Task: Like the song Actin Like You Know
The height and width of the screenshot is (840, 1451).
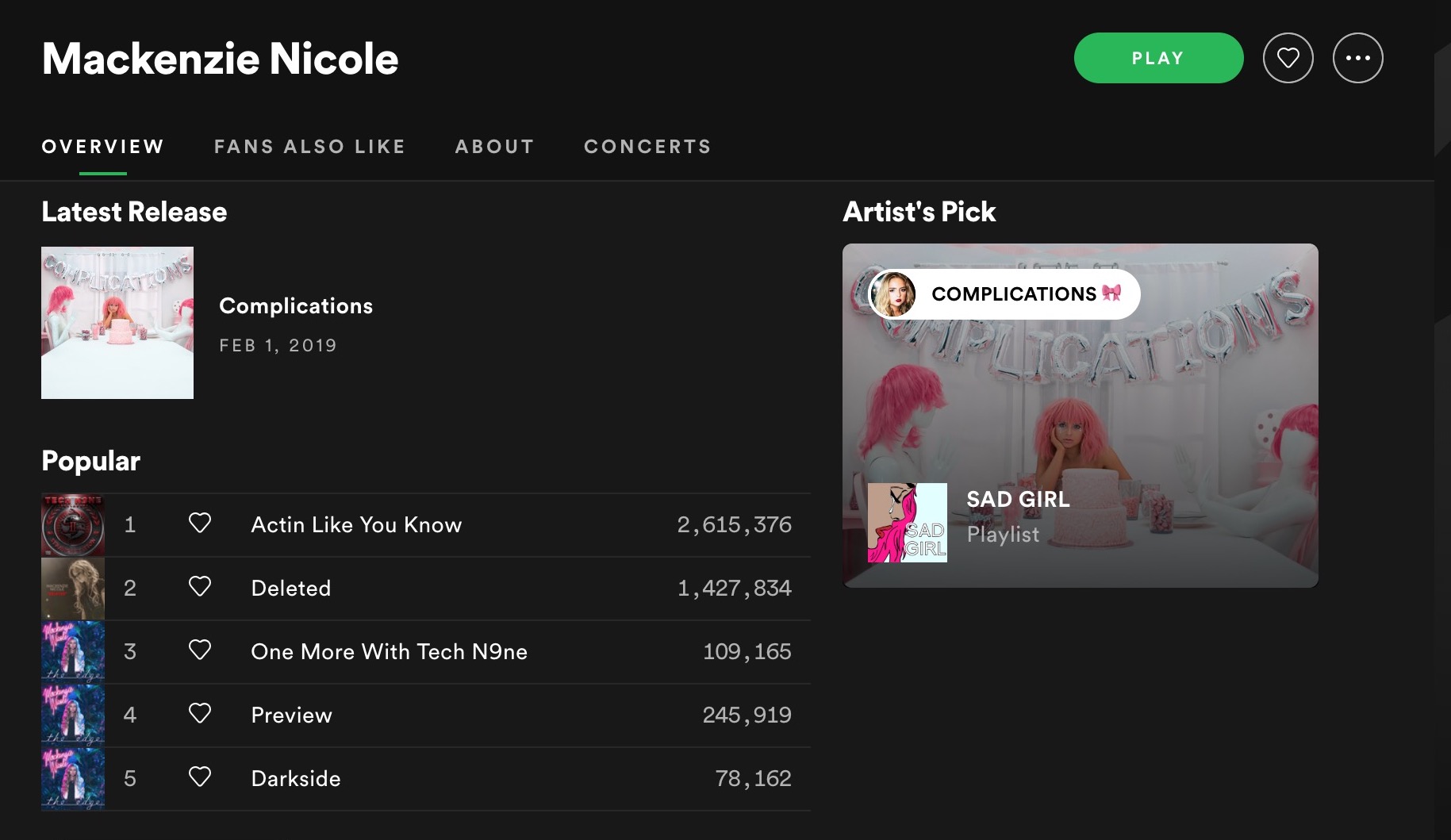Action: click(200, 523)
